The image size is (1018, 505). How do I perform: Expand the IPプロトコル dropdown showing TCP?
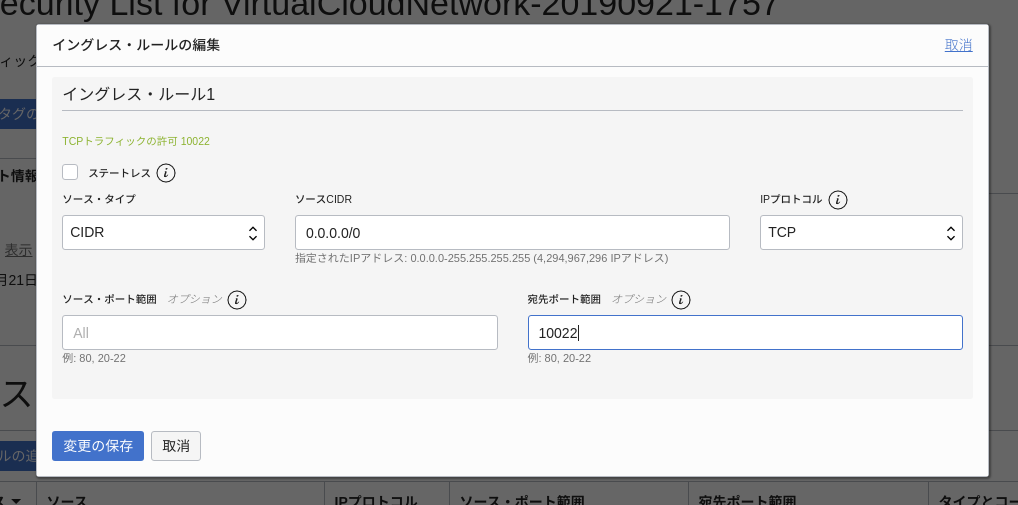pyautogui.click(x=860, y=233)
